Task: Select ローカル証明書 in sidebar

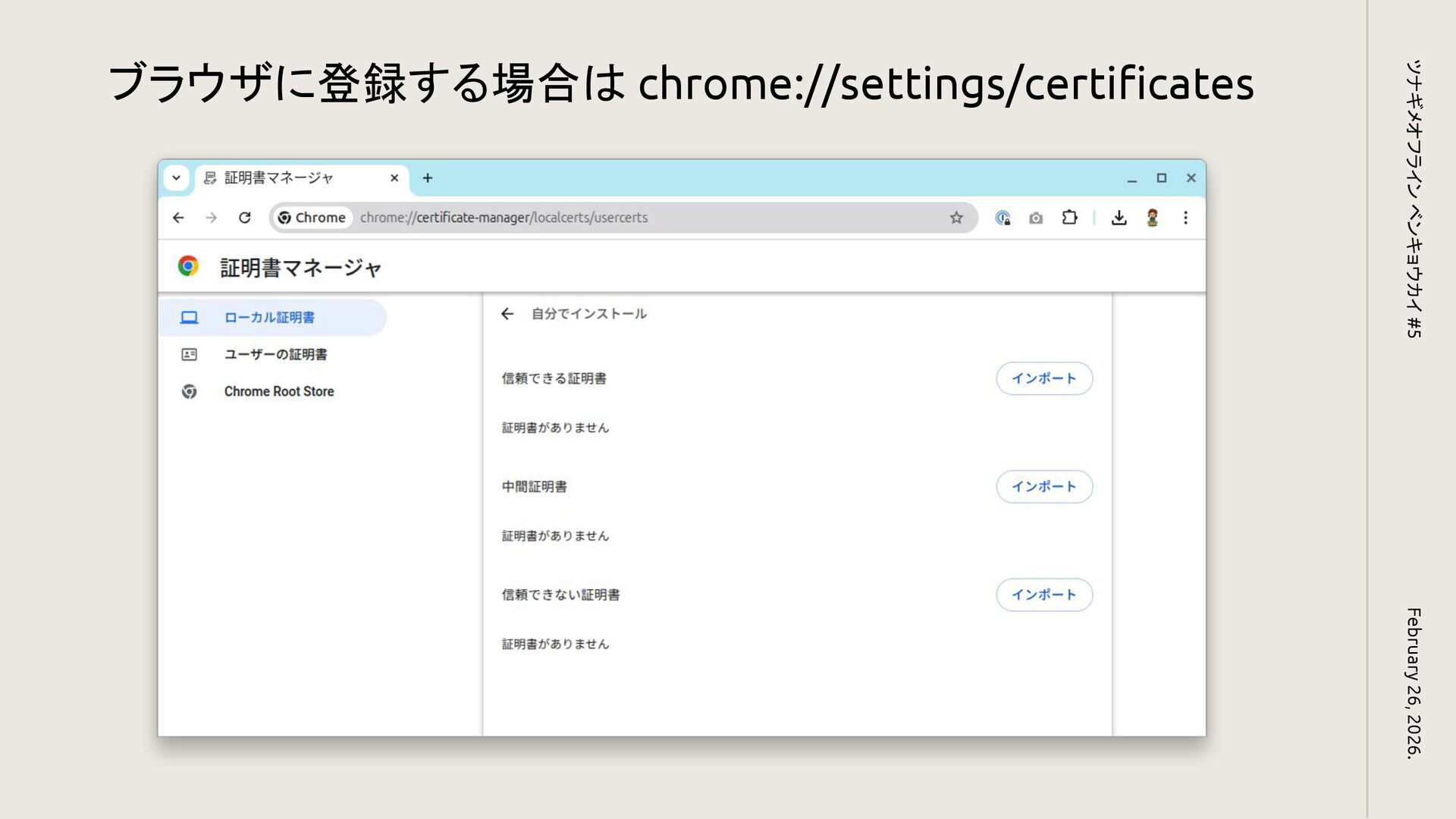Action: pos(269,318)
